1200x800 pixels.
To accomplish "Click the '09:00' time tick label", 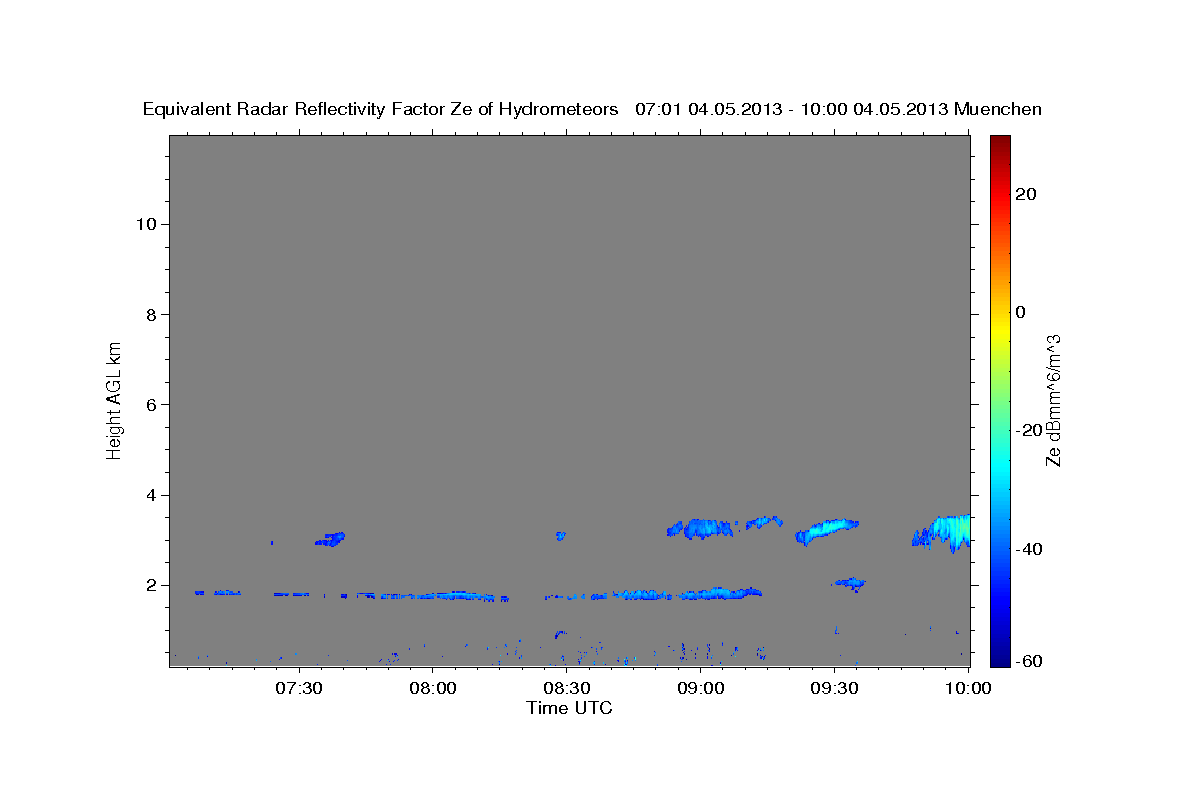I will click(x=701, y=688).
